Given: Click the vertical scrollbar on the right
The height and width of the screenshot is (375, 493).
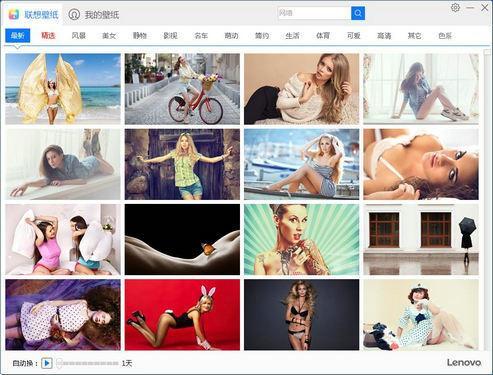Looking at the screenshot, I should 487,200.
